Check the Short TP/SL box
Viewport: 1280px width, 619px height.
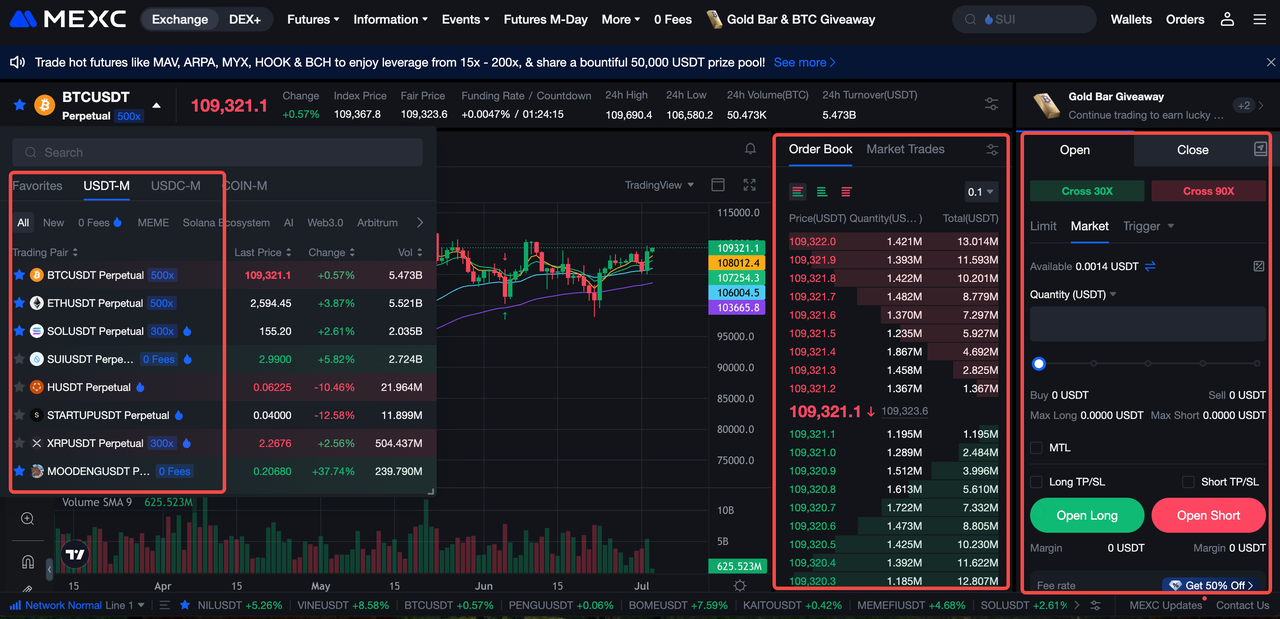[x=1188, y=482]
